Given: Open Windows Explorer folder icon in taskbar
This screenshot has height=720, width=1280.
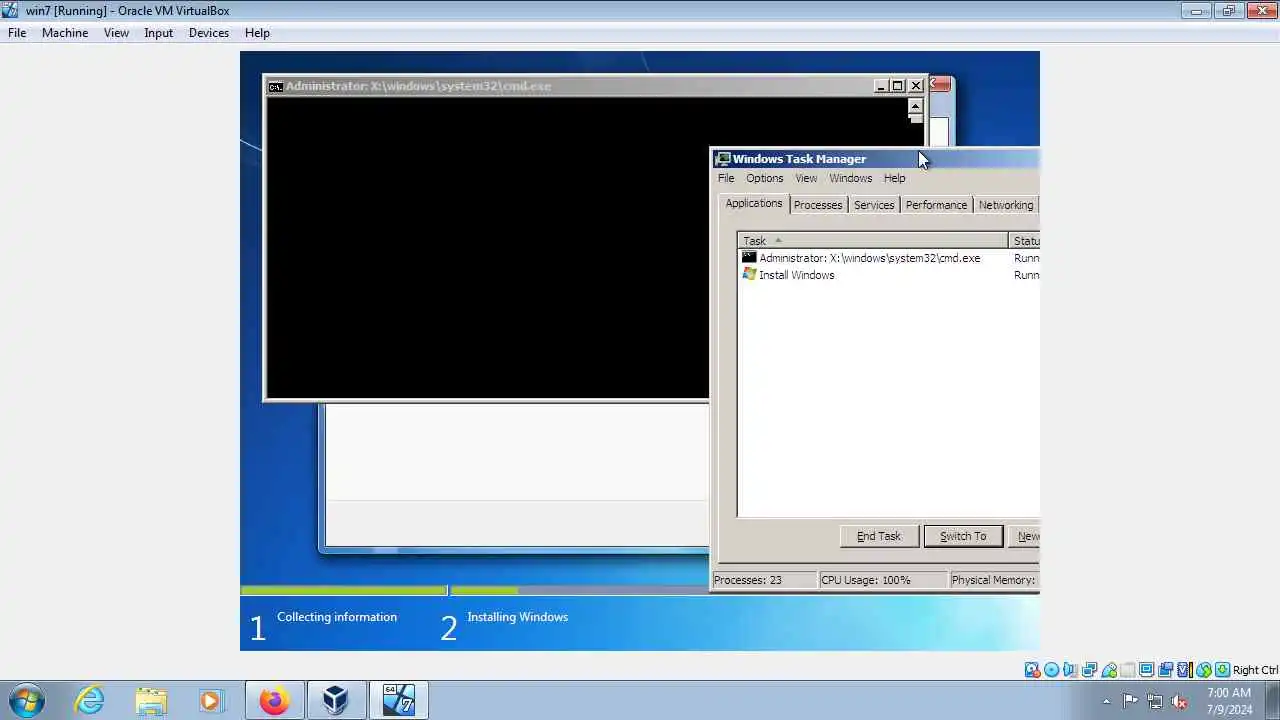Looking at the screenshot, I should tap(151, 700).
